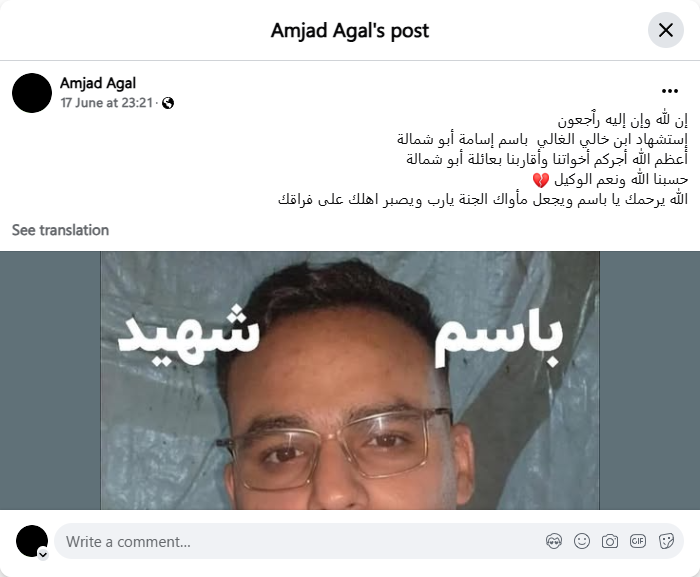Open avatar sticker picker in comment box
Screen dimensions: 700x577
click(554, 541)
